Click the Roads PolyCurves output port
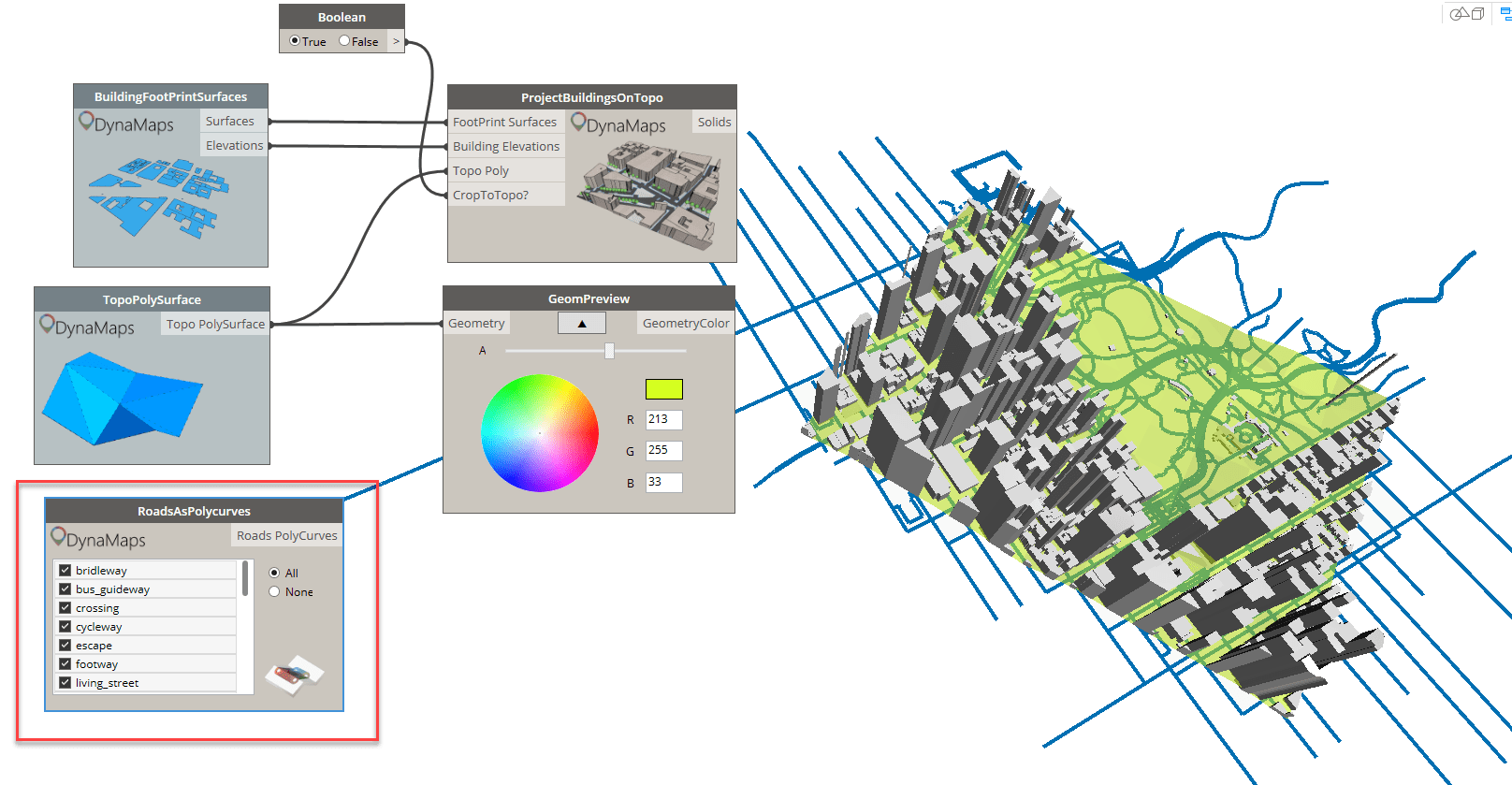This screenshot has height=785, width=1512. click(x=286, y=535)
